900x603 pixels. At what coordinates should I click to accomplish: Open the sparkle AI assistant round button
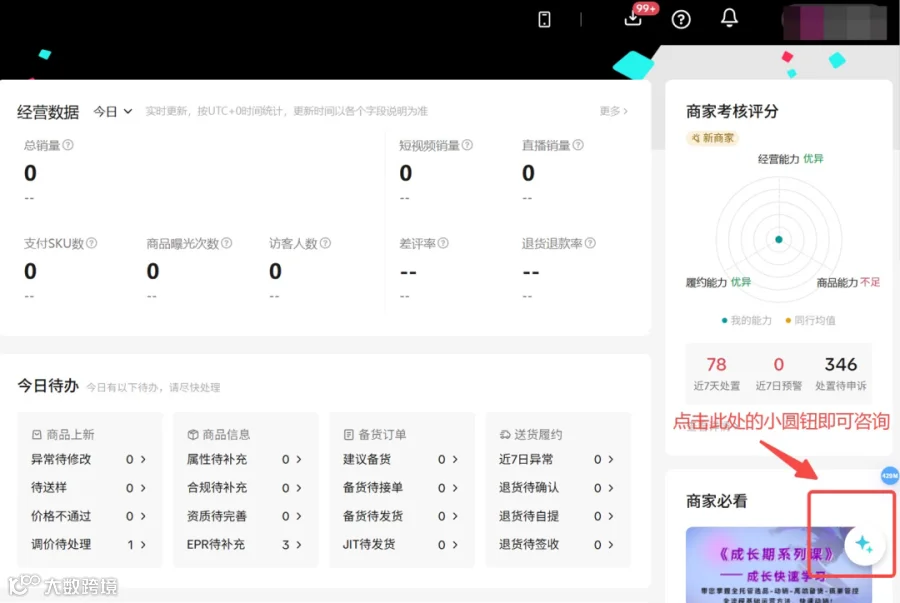tap(864, 544)
